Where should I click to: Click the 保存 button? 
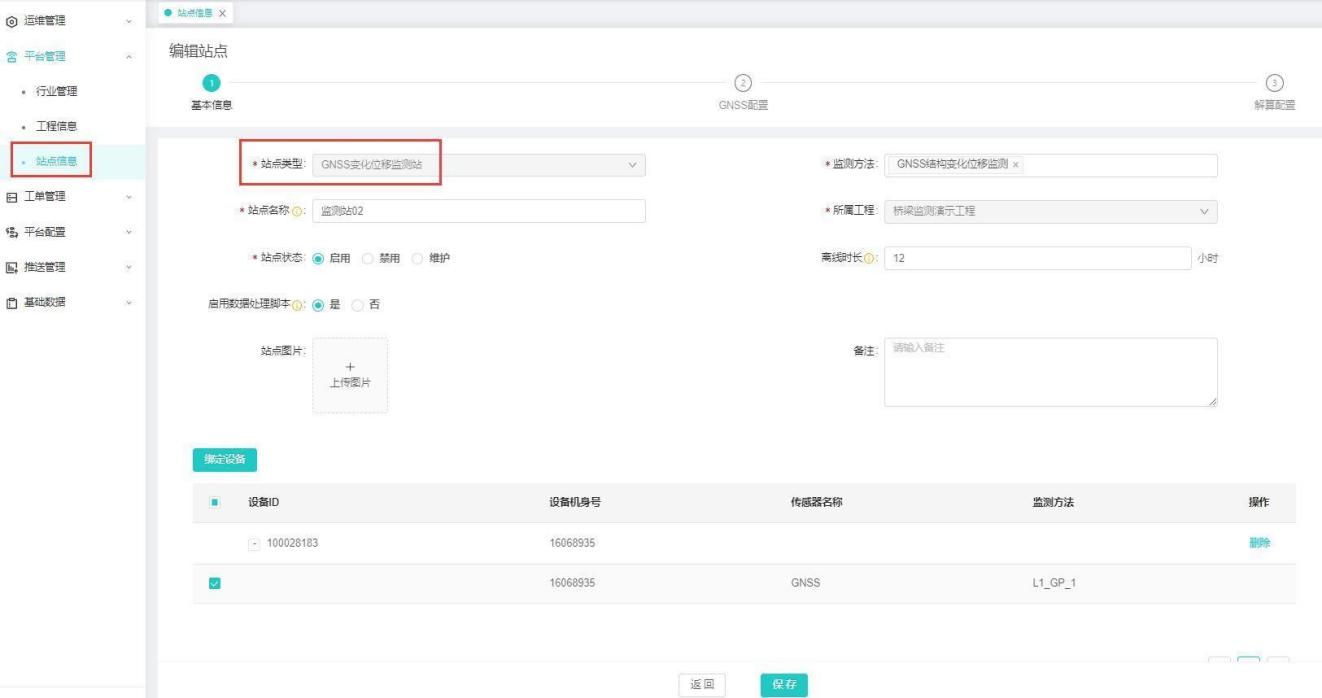[x=783, y=684]
